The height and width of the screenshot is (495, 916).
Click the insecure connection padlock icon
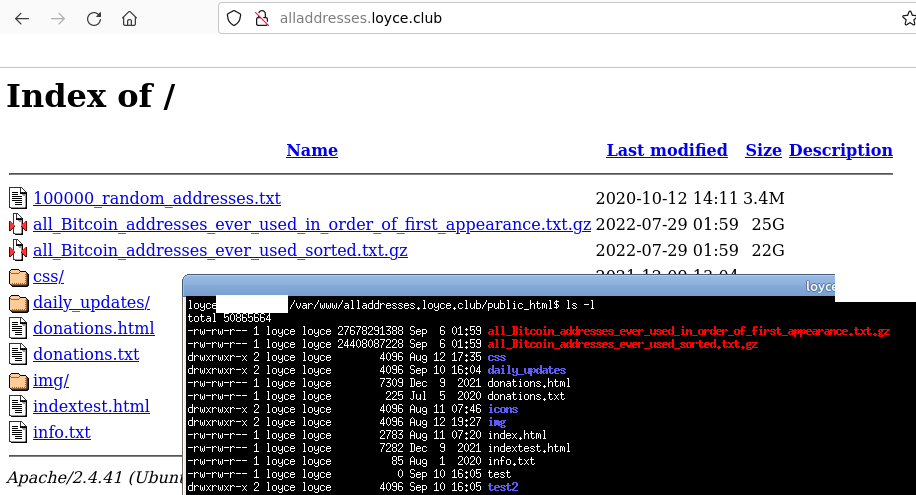262,18
